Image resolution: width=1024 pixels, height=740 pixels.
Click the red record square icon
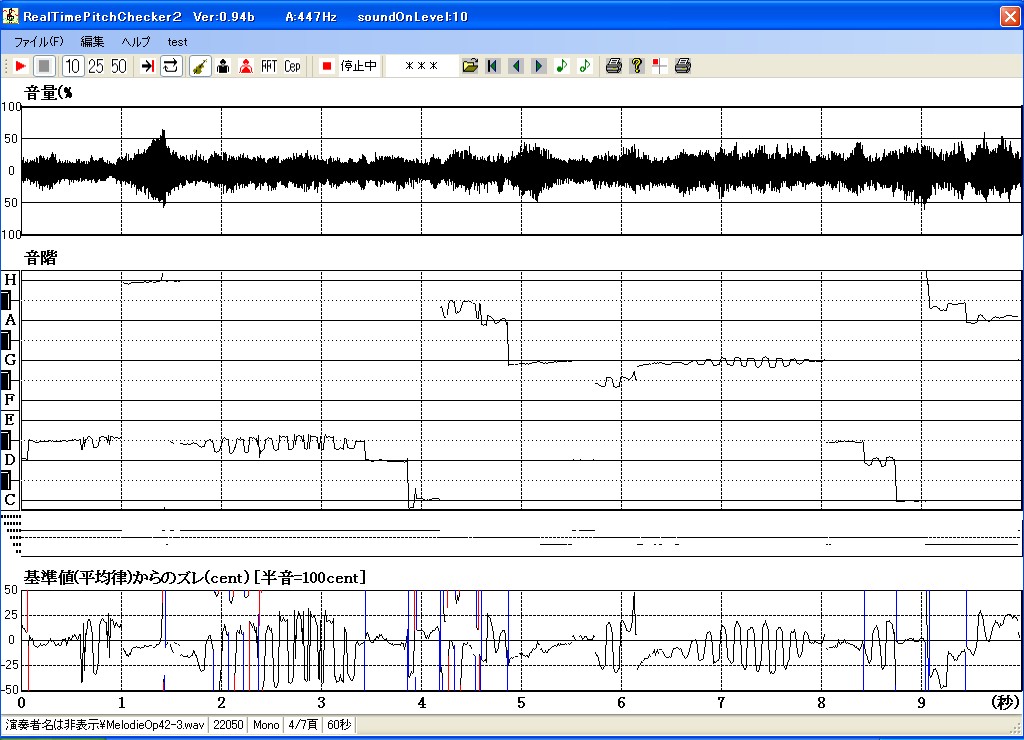click(327, 66)
